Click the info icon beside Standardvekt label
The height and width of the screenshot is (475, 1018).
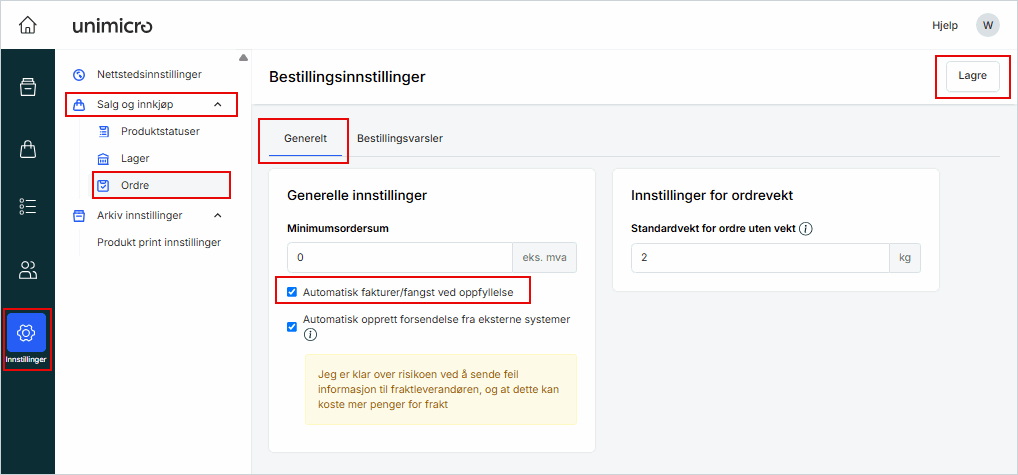click(806, 229)
